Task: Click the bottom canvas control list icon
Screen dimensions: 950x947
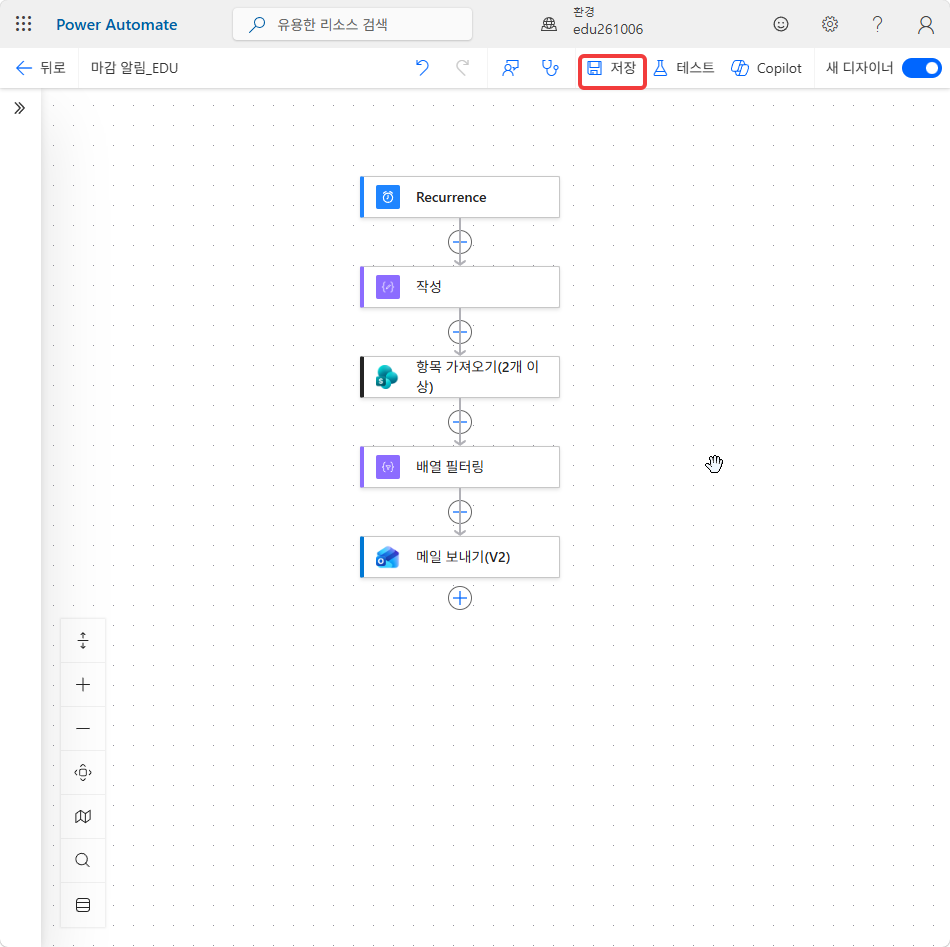Action: point(83,905)
